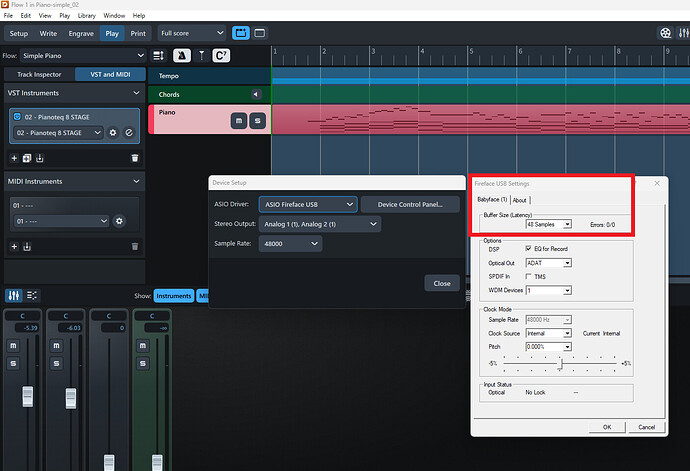
Task: Mute the mixer channel showing -5.39
Action: click(13, 346)
